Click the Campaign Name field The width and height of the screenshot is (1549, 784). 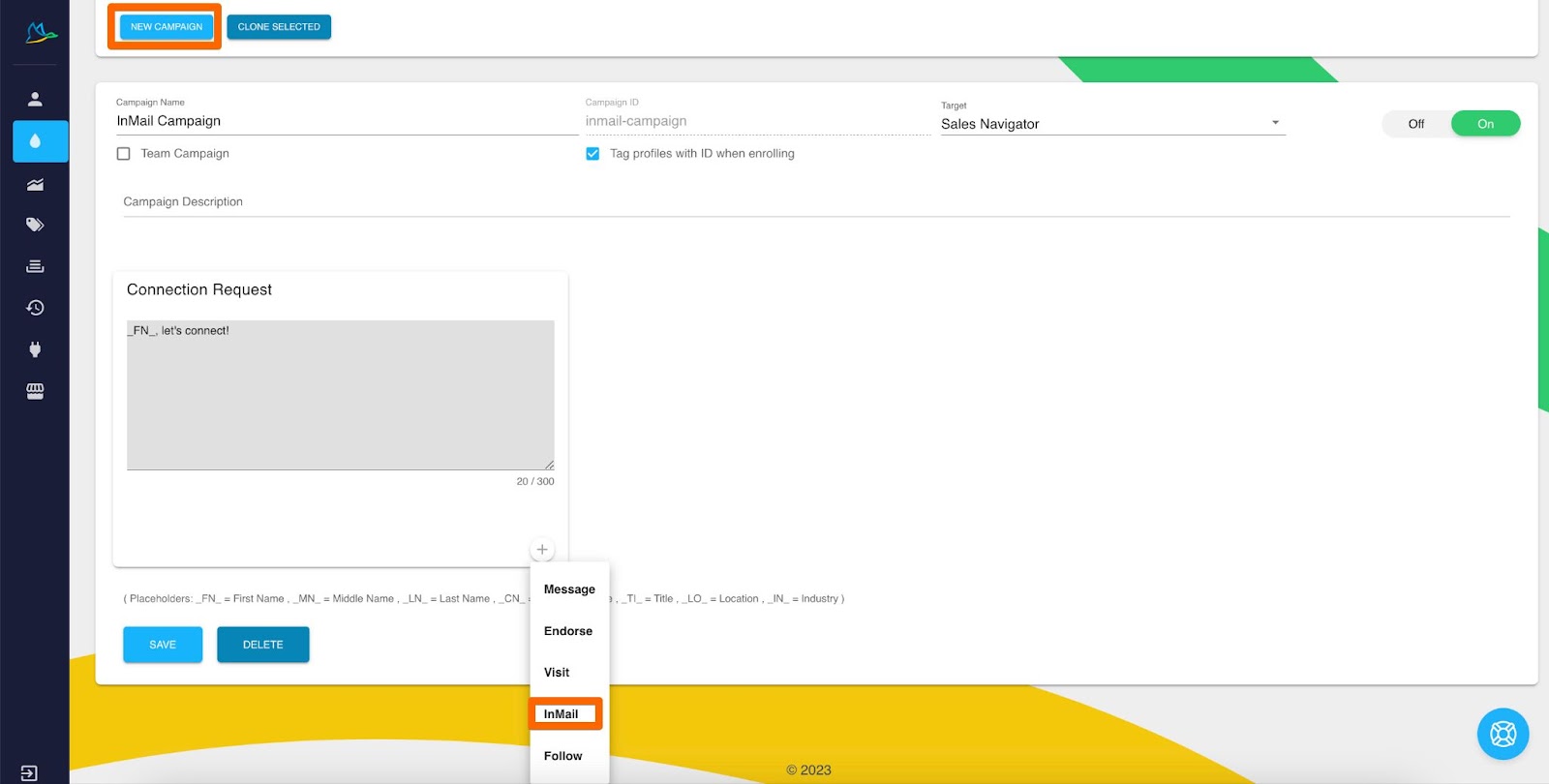[x=347, y=121]
